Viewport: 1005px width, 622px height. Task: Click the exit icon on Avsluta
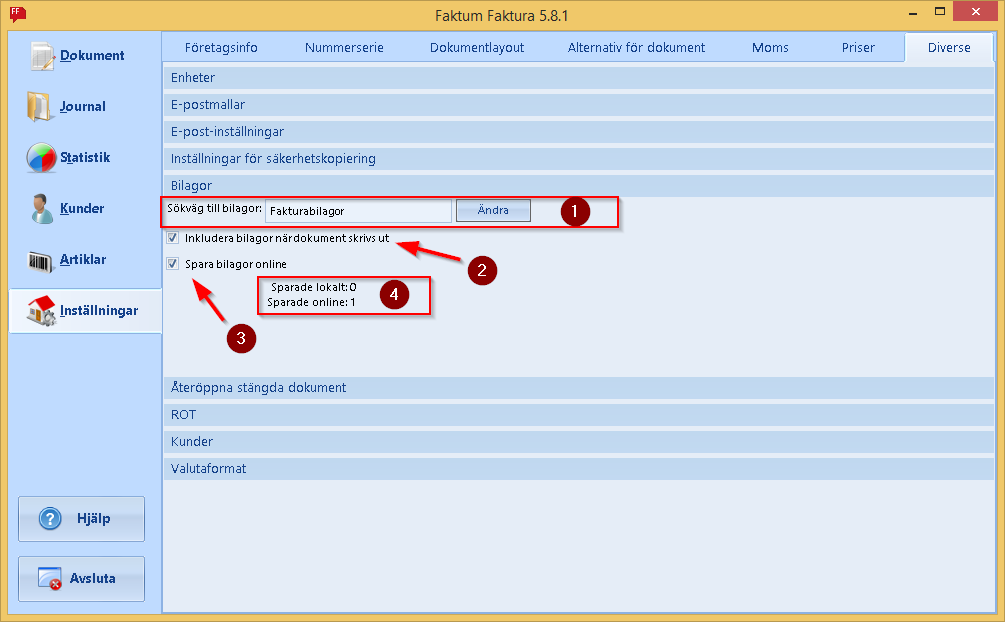point(49,578)
